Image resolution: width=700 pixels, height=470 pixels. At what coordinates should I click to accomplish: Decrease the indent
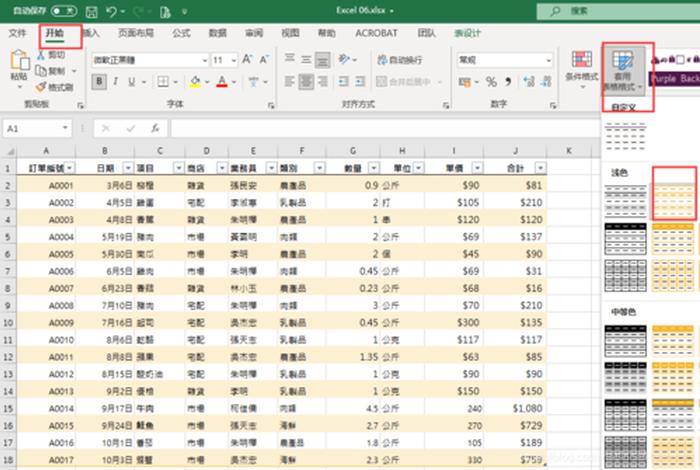pos(343,81)
